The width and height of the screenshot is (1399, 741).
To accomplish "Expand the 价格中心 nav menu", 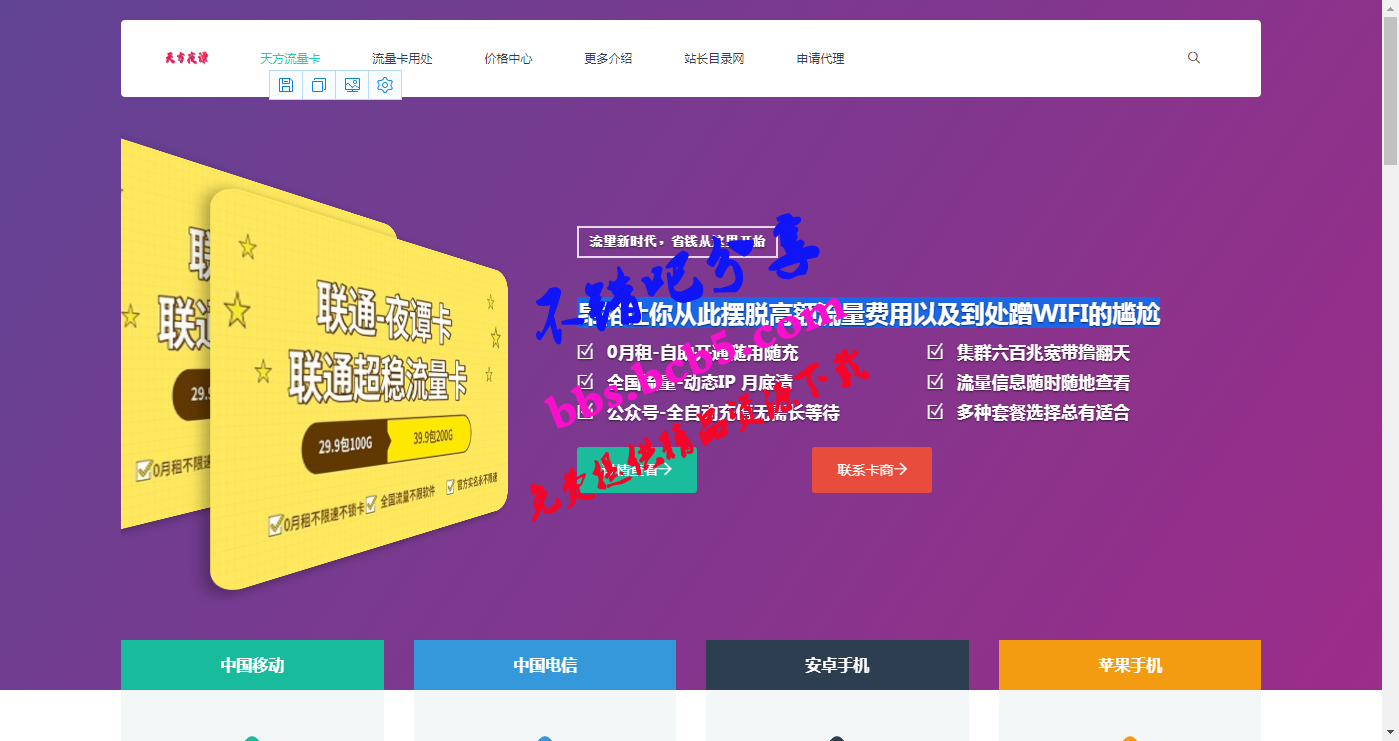I will click(x=508, y=59).
